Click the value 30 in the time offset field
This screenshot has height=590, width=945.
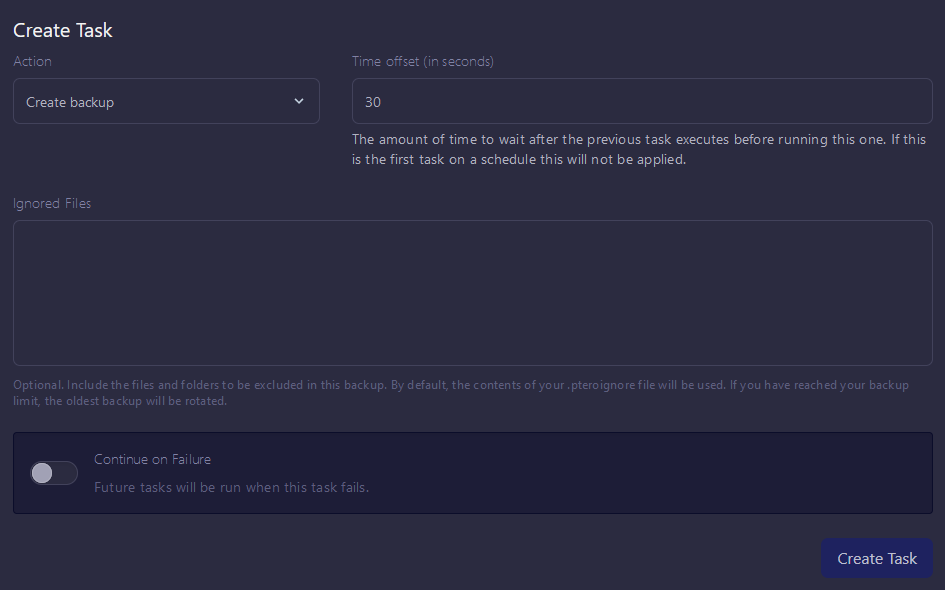[373, 102]
